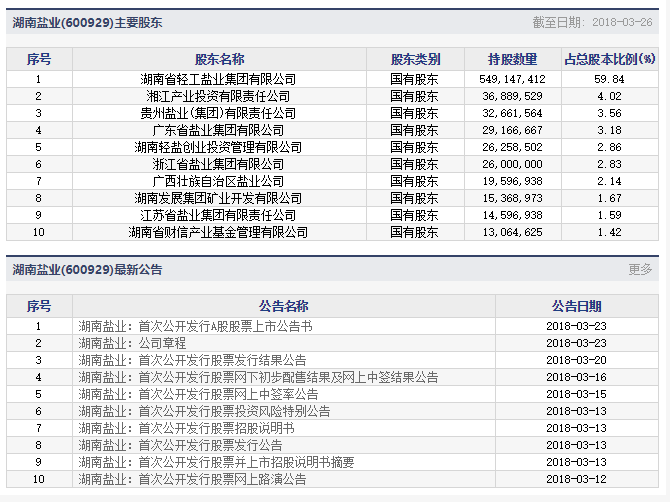The height and width of the screenshot is (502, 670).
Task: Click the date 2018-03-16
Action: 576,377
